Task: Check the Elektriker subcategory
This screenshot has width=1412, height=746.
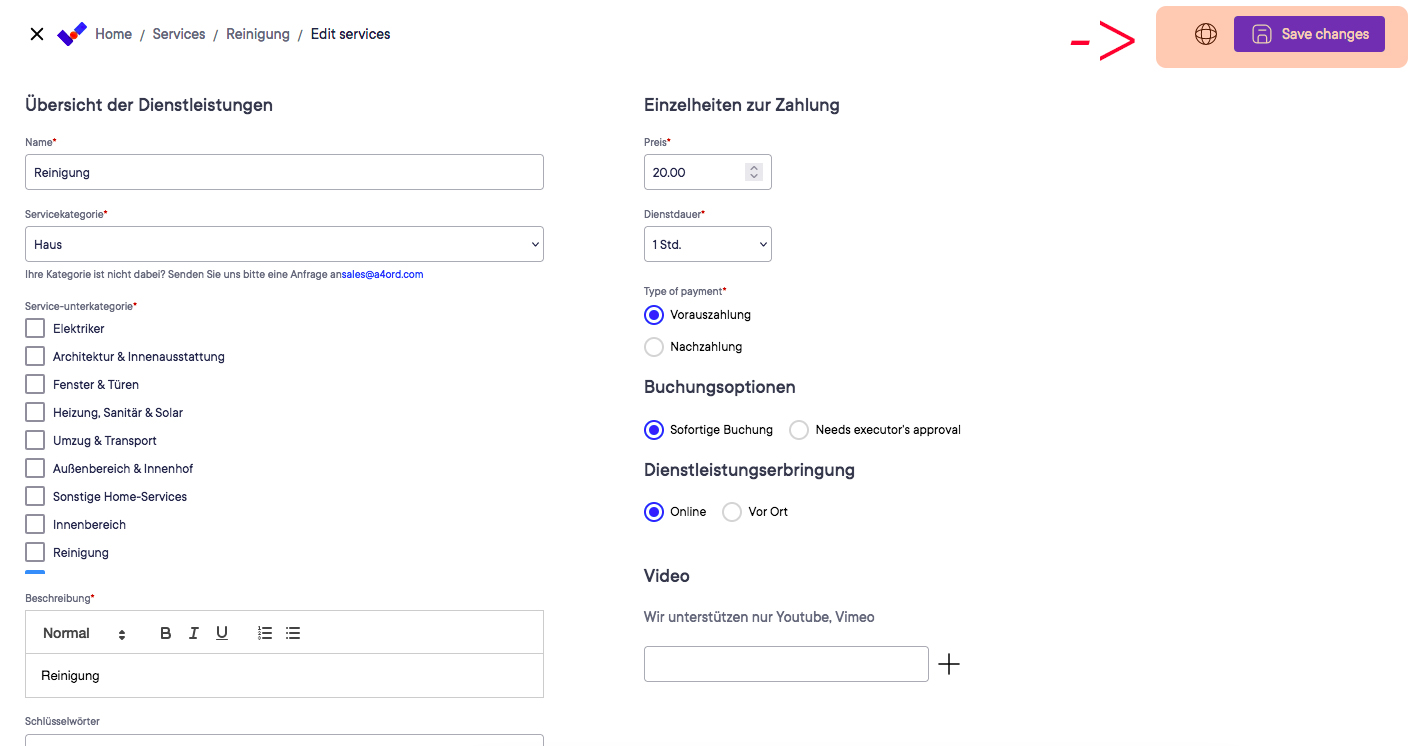Action: 35,328
